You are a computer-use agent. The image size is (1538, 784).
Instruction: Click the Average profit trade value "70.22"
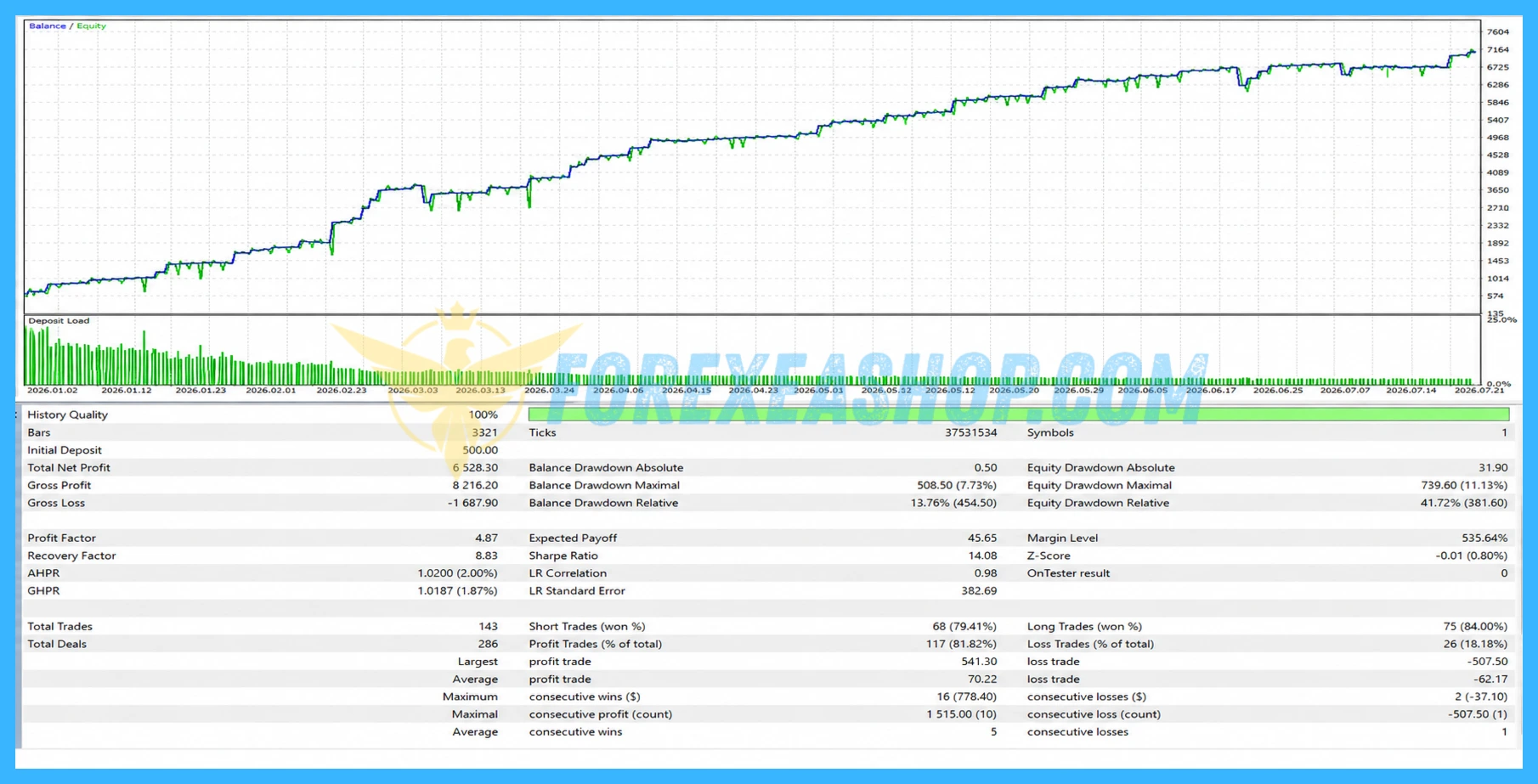tap(981, 680)
